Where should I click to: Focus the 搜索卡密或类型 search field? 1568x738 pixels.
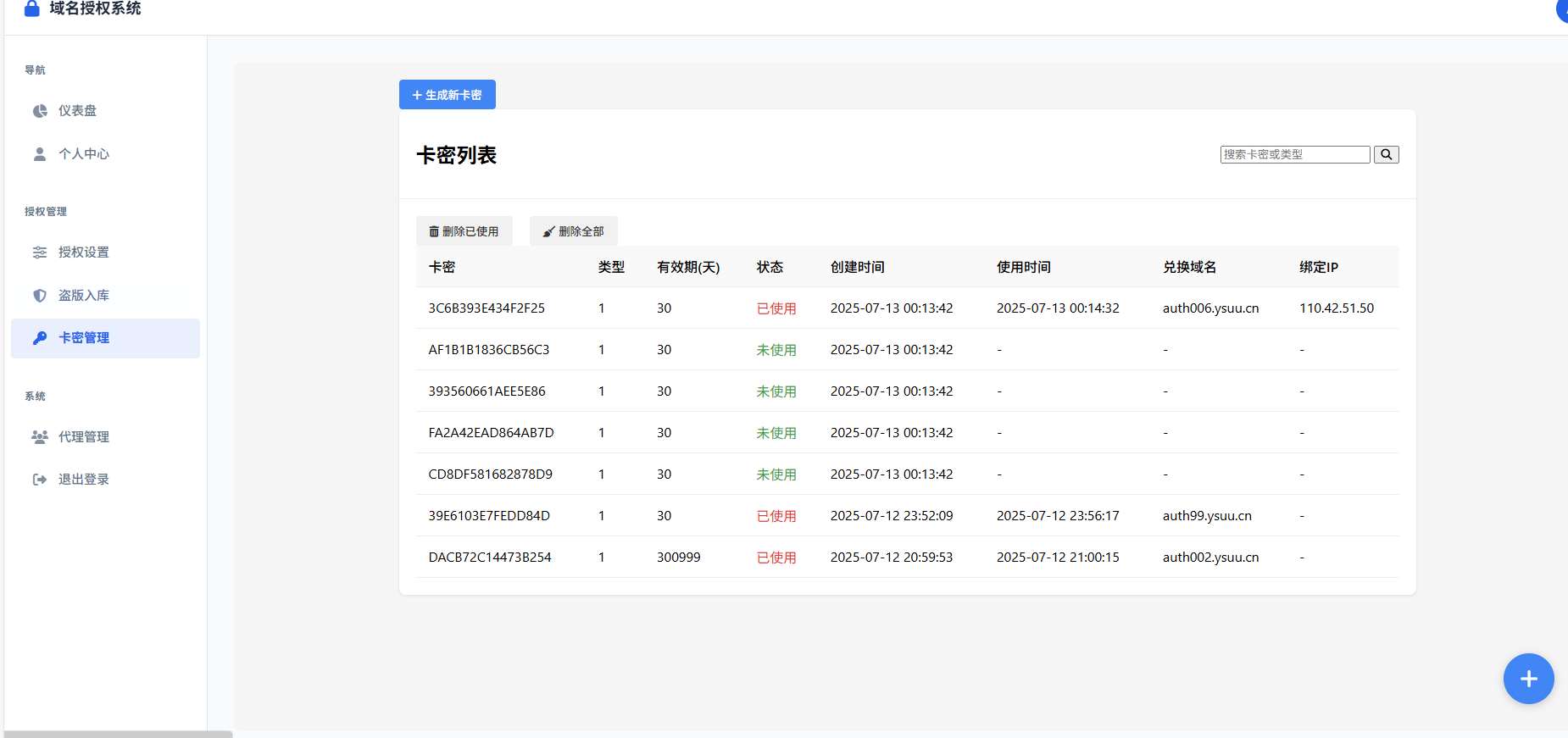click(x=1294, y=154)
